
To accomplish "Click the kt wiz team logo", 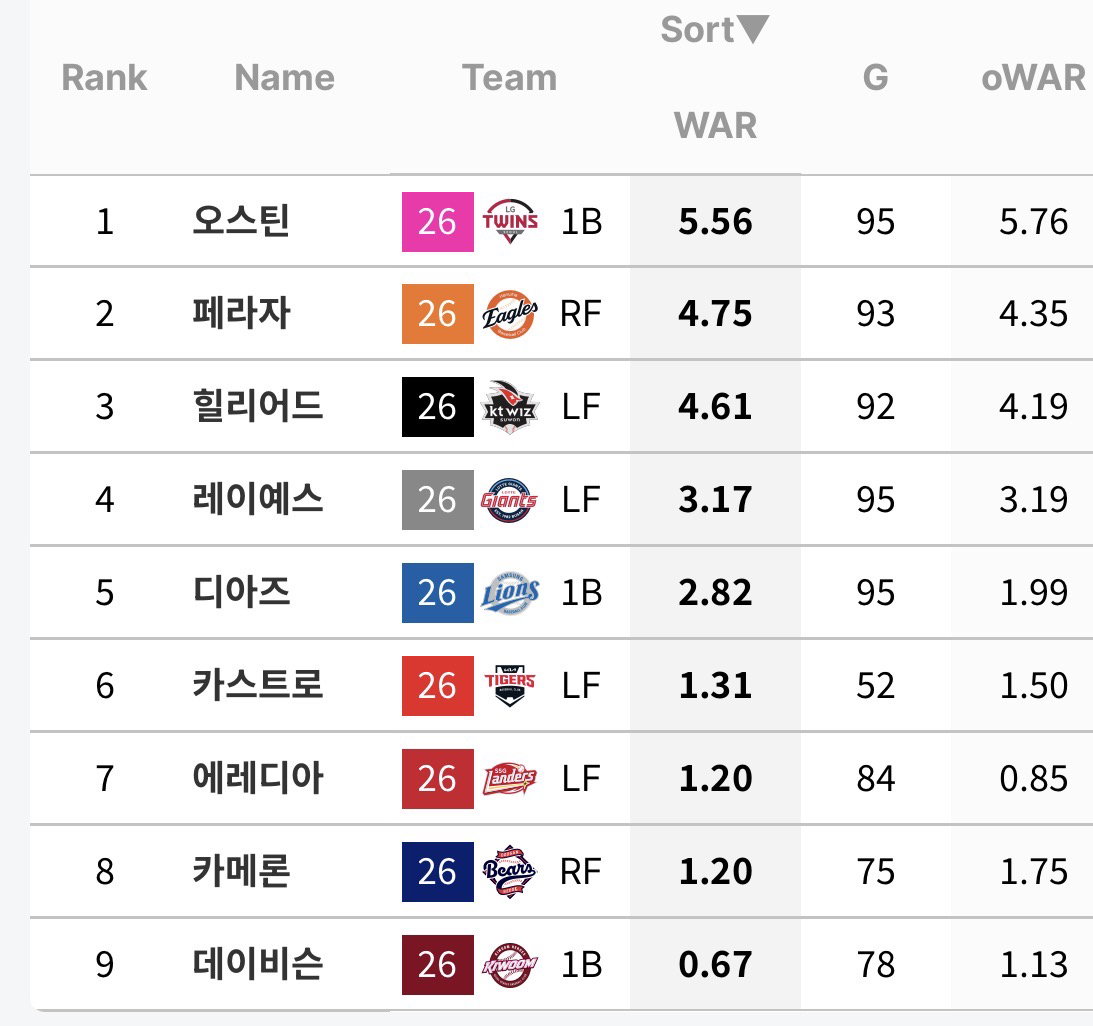I will click(510, 407).
